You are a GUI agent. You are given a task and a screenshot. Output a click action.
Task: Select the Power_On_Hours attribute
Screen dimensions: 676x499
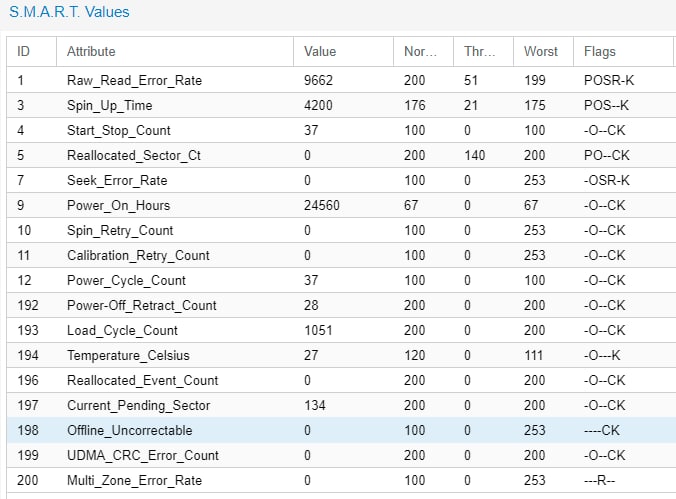118,205
